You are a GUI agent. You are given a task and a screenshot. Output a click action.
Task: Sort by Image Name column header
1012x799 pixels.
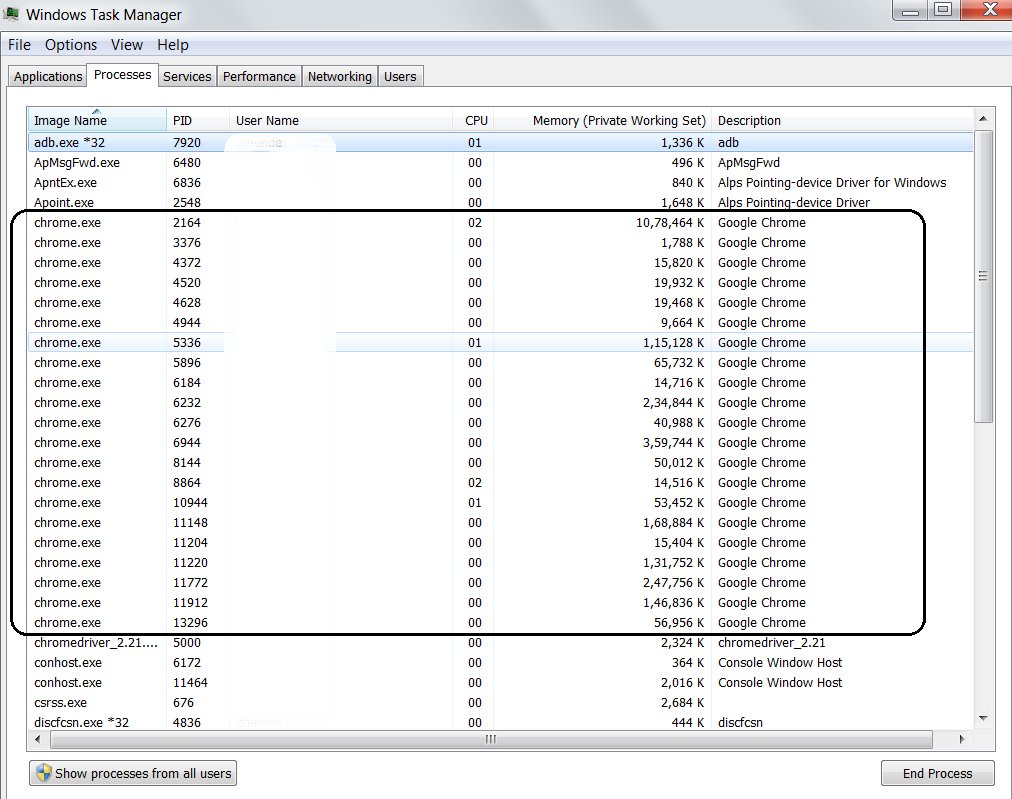[97, 121]
